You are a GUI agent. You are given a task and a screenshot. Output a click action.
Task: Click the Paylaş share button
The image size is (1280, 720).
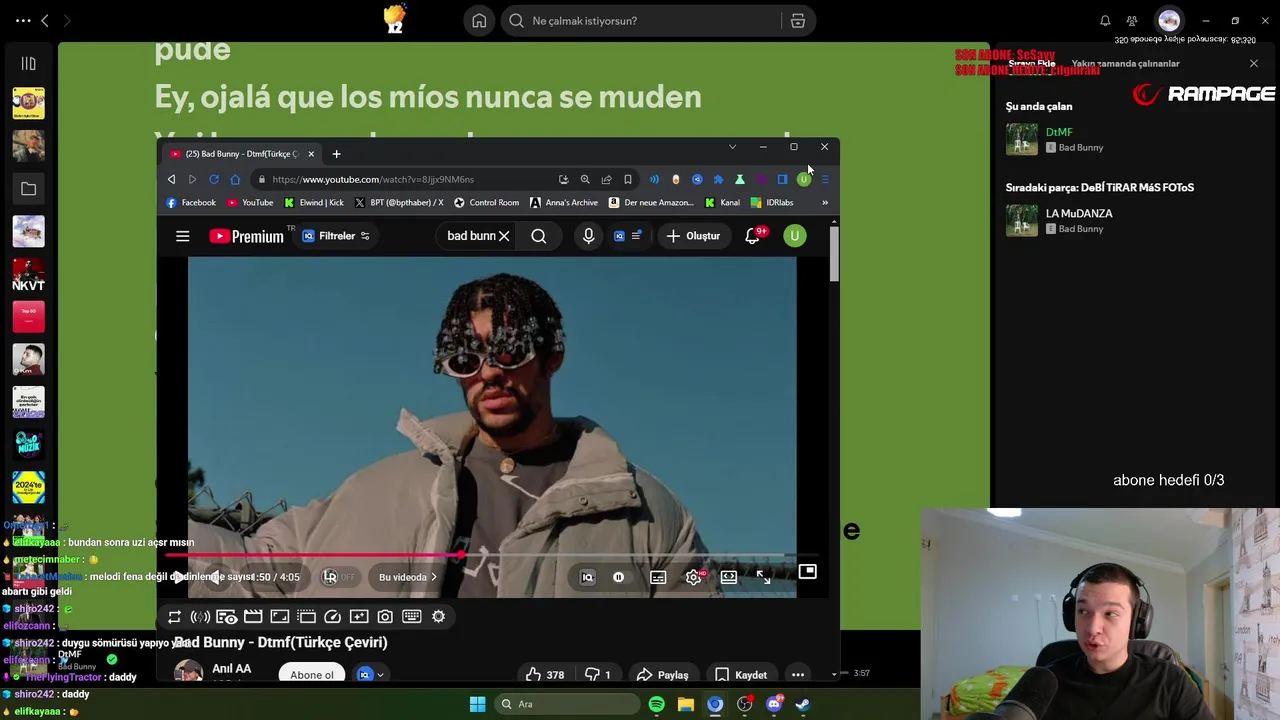(x=663, y=675)
